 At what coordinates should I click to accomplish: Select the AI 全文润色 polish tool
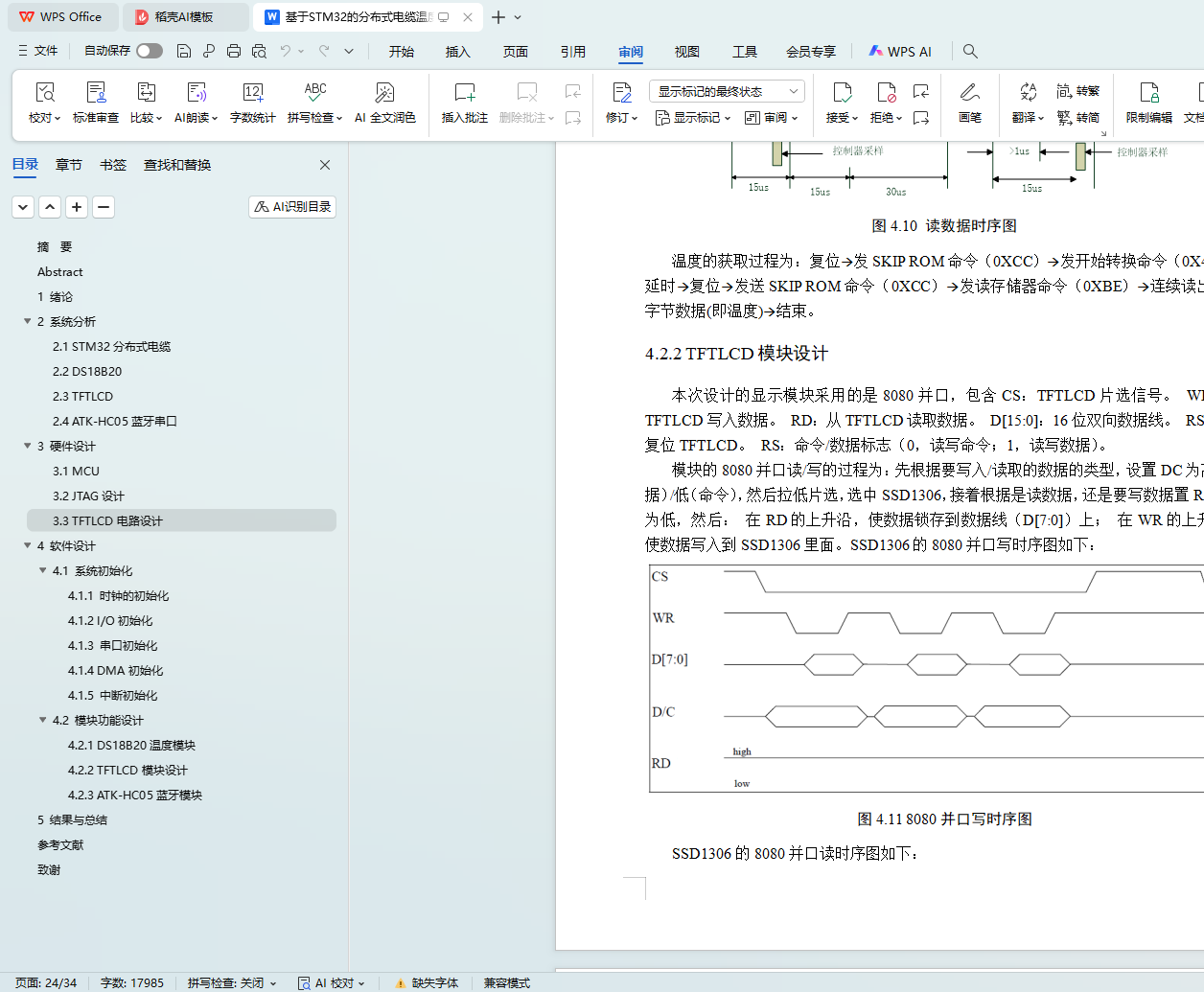point(384,93)
